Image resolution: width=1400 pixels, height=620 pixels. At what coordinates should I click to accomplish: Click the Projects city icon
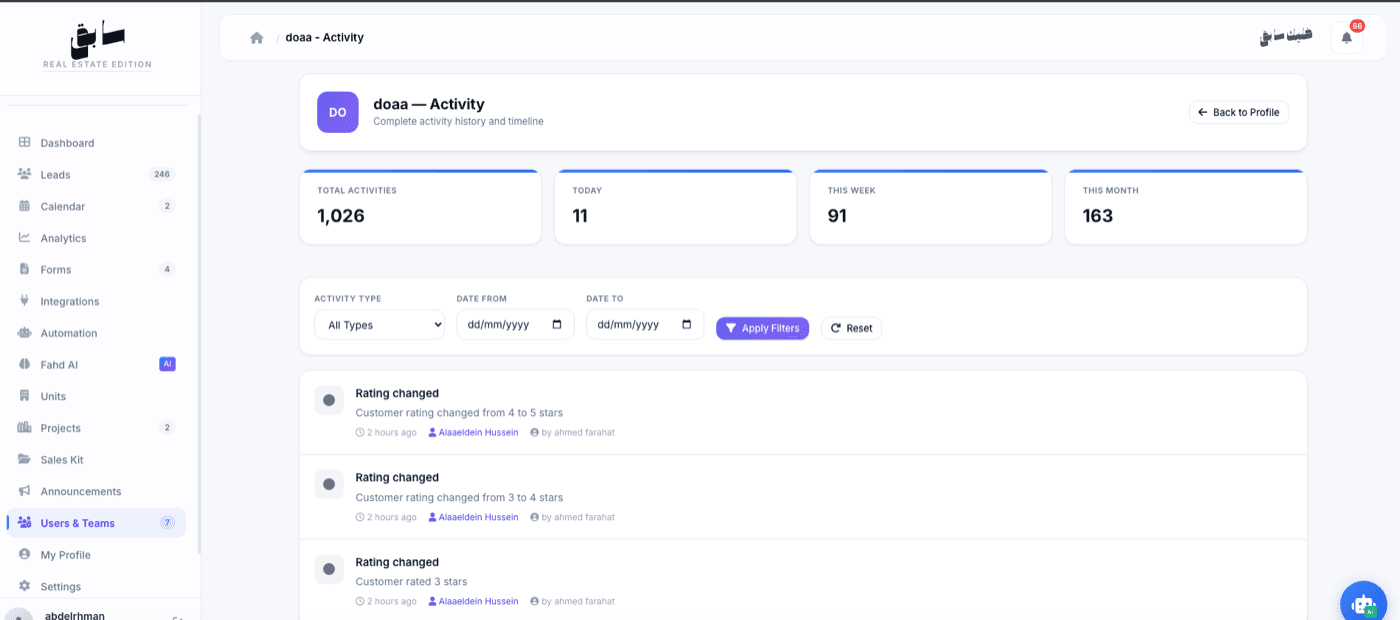[x=25, y=428]
